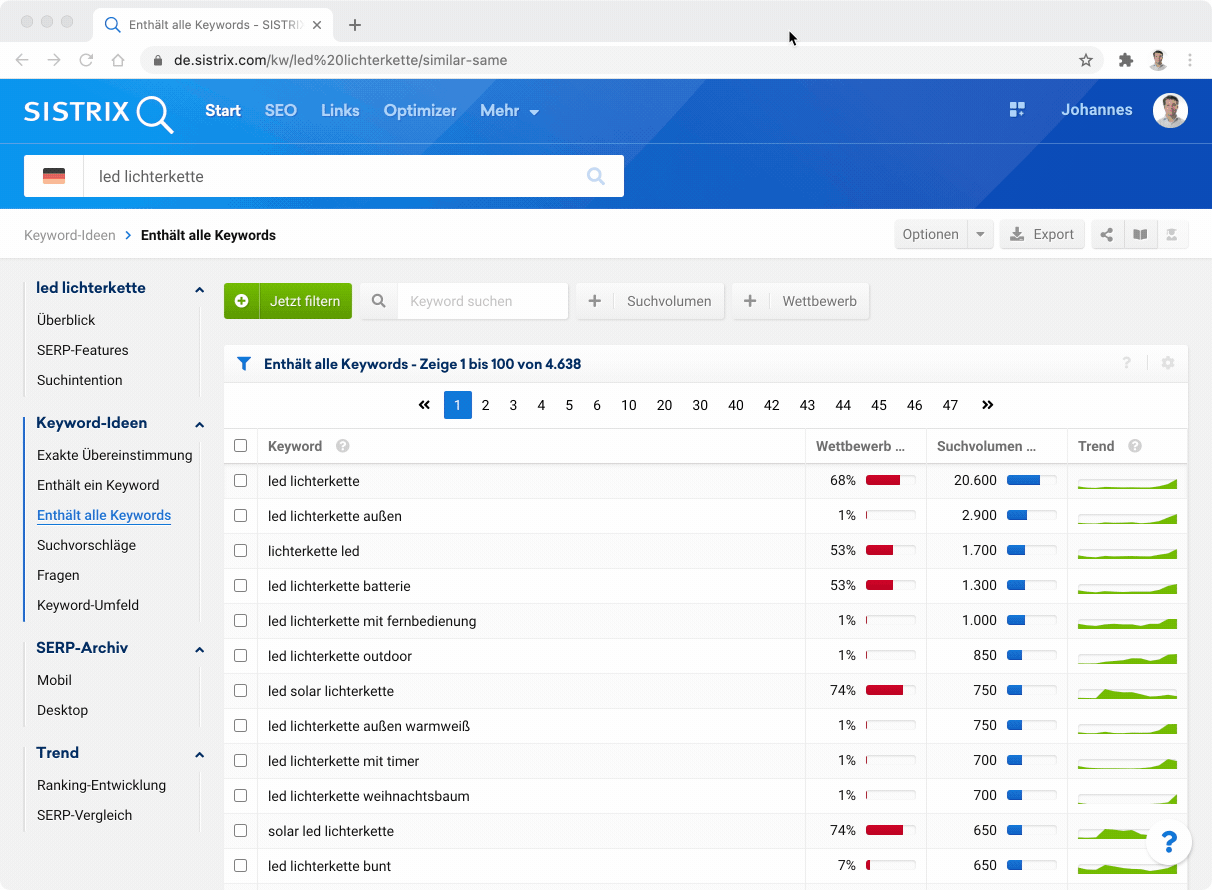Check the box for 'led lichterkette außen'

pyautogui.click(x=240, y=516)
